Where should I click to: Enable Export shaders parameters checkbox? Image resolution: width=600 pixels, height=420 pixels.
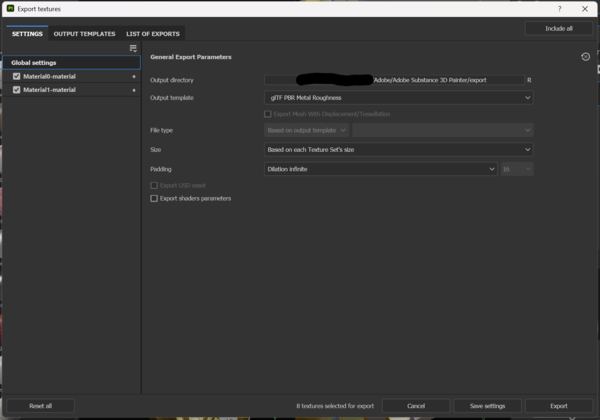pos(154,199)
